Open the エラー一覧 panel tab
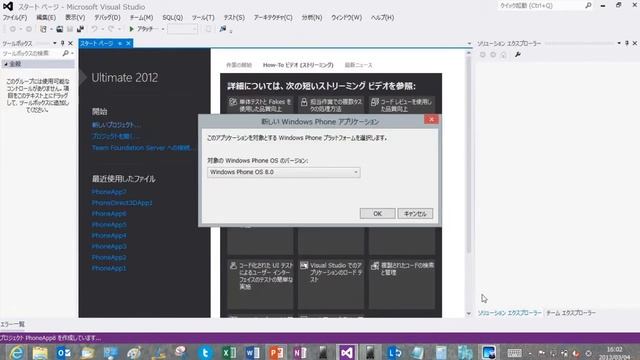The image size is (640, 360). (12, 324)
